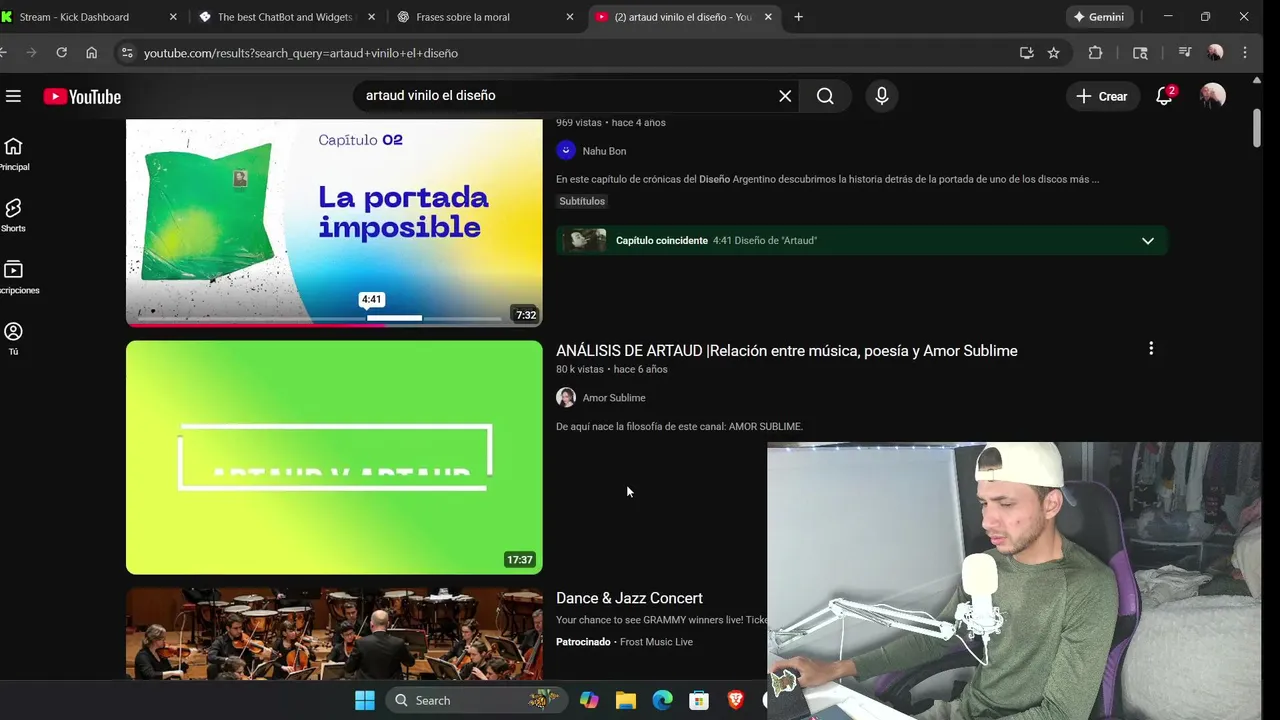
Task: Open Shorts in the sidebar
Action: [x=14, y=215]
